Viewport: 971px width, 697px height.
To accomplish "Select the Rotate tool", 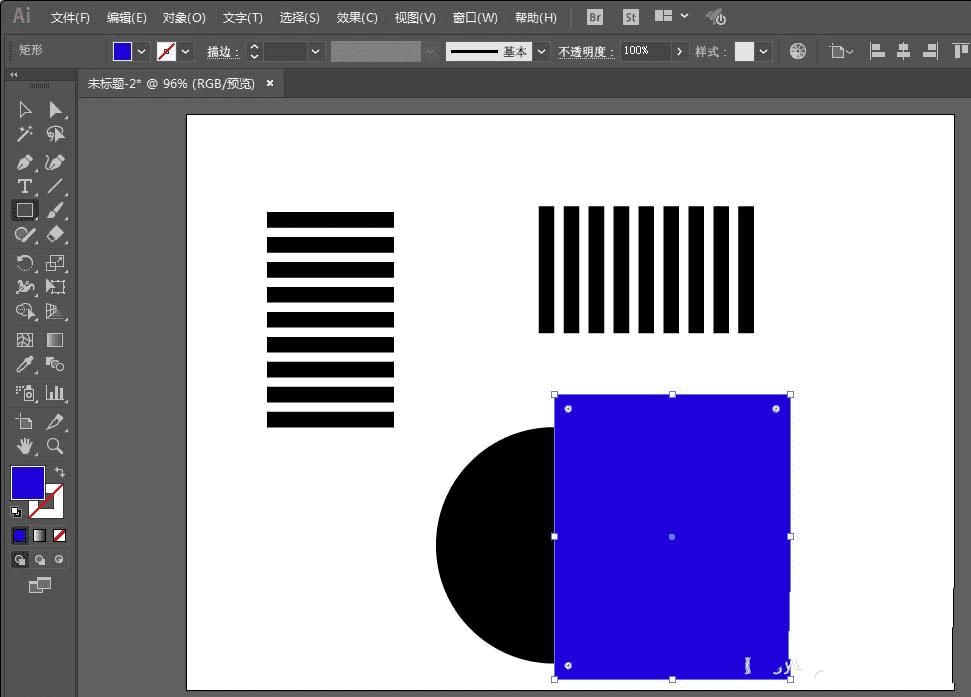I will (25, 263).
